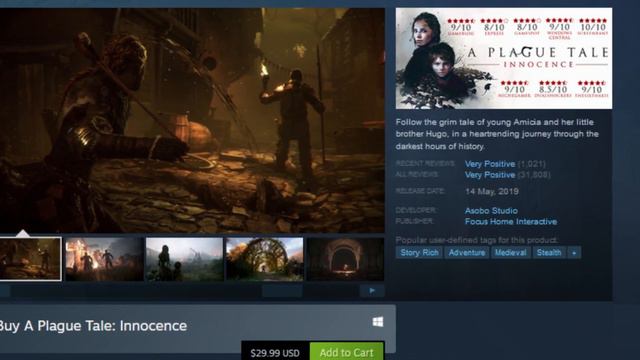This screenshot has height=360, width=640.
Task: Select the highlighted first screenshot thumbnail
Action: pos(30,259)
